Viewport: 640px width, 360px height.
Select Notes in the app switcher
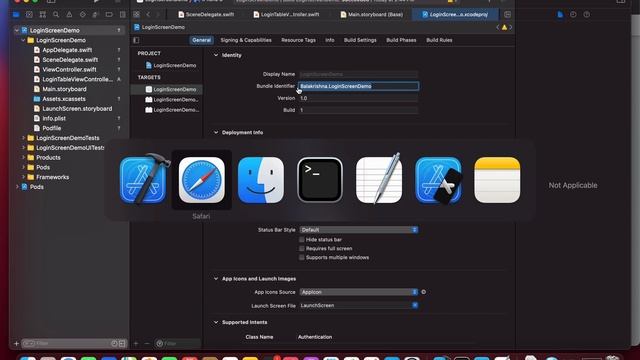(497, 180)
